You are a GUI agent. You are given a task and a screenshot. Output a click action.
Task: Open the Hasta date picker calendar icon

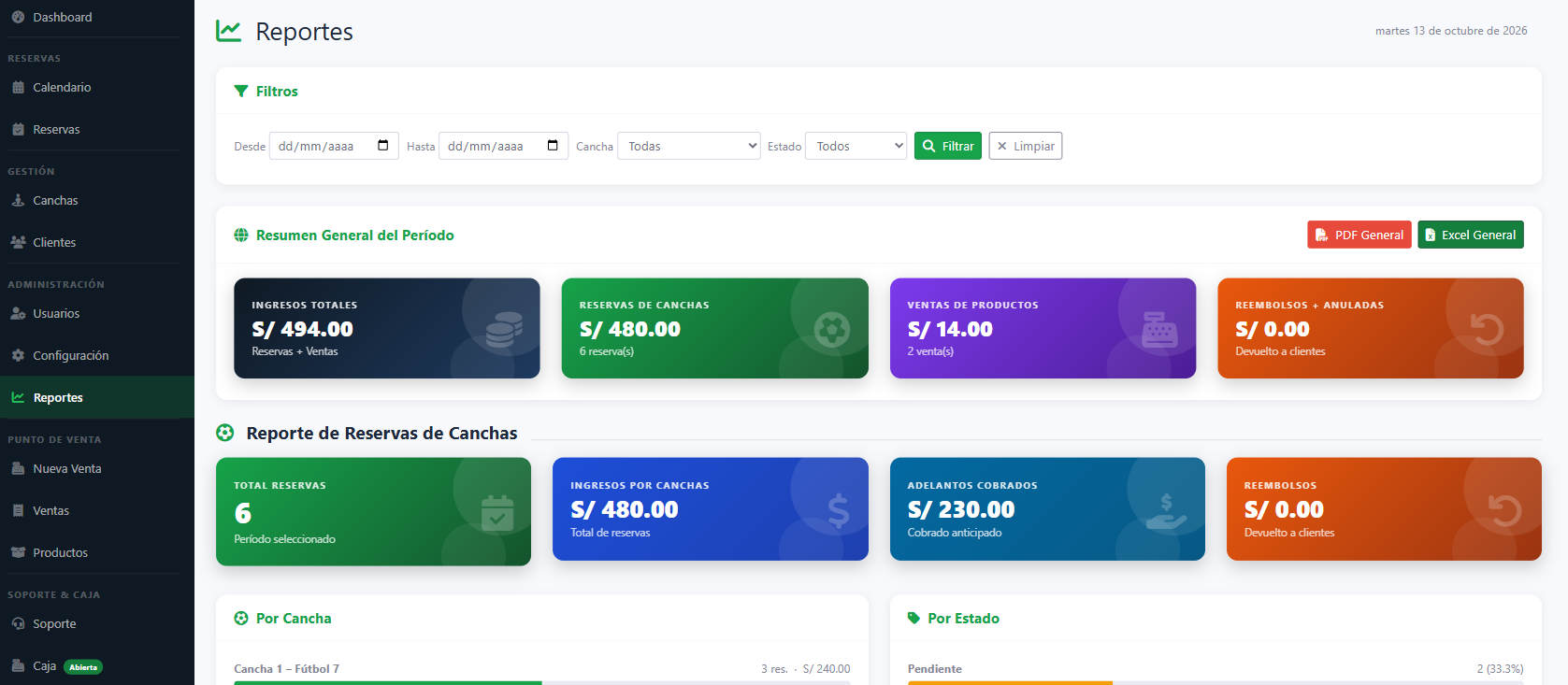point(553,146)
